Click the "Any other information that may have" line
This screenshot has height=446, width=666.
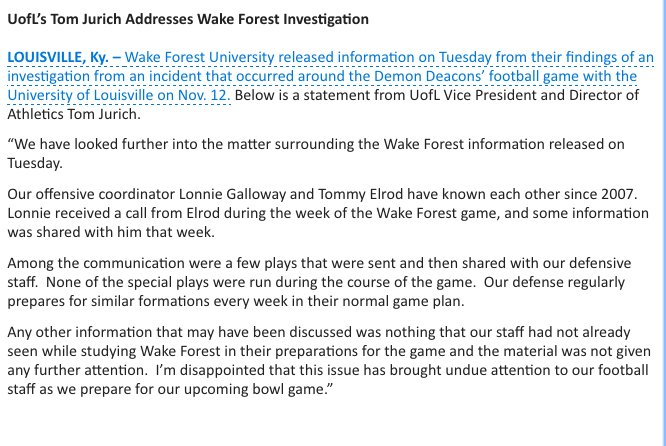tap(319, 332)
